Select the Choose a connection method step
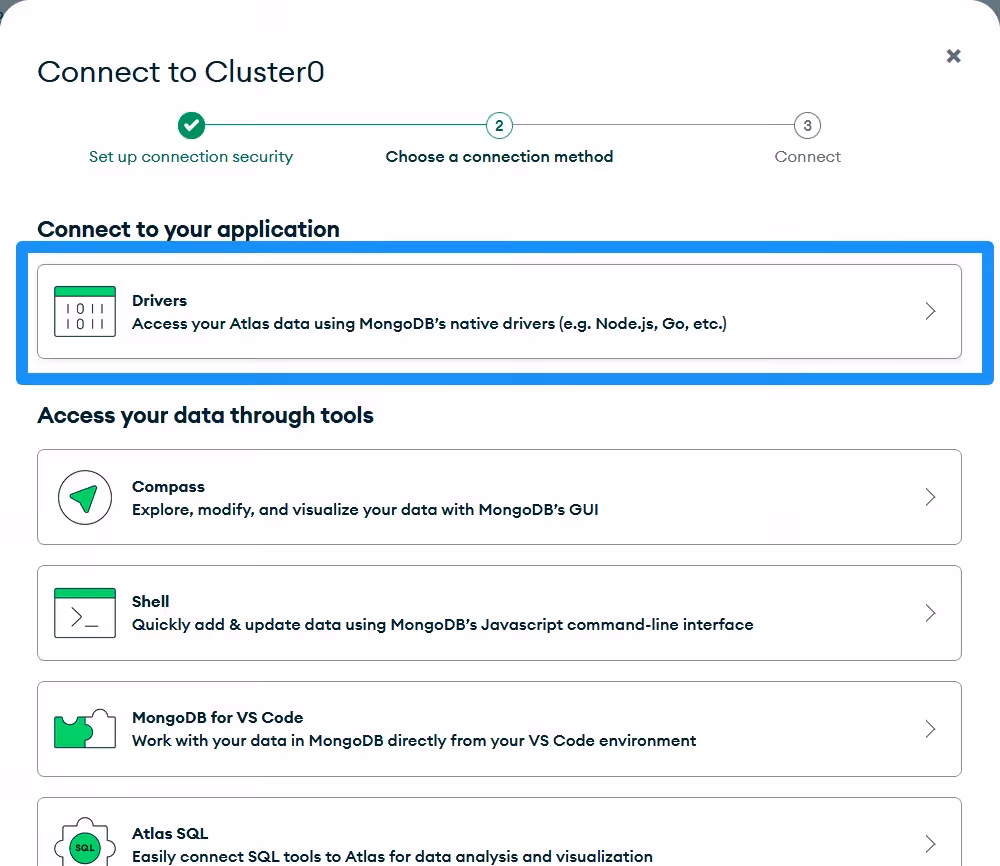This screenshot has height=866, width=1000. point(499,157)
